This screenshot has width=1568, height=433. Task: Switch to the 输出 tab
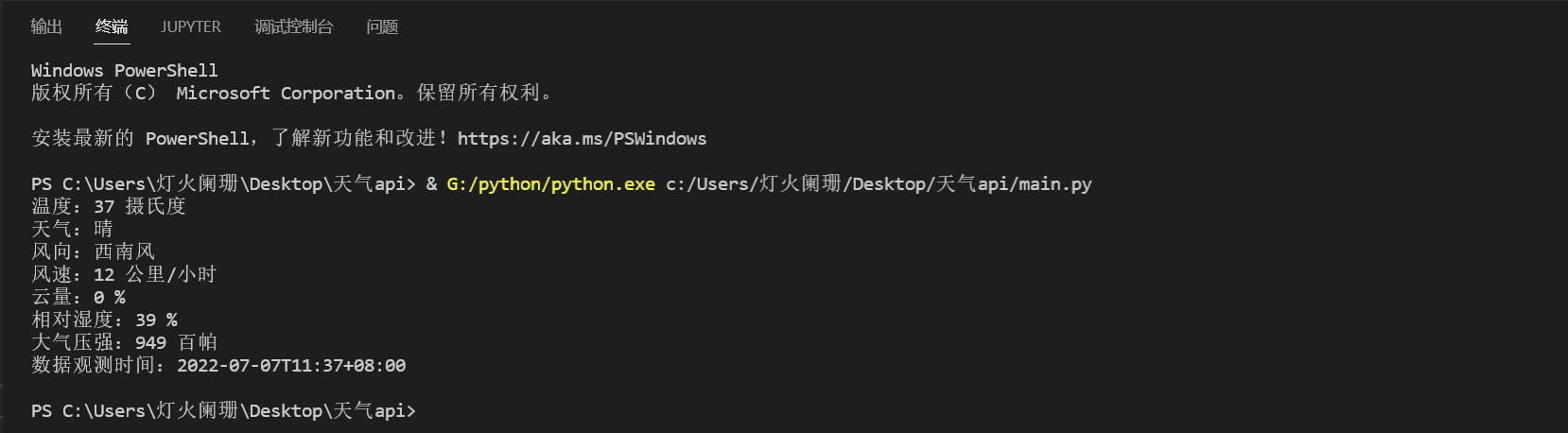(x=46, y=26)
